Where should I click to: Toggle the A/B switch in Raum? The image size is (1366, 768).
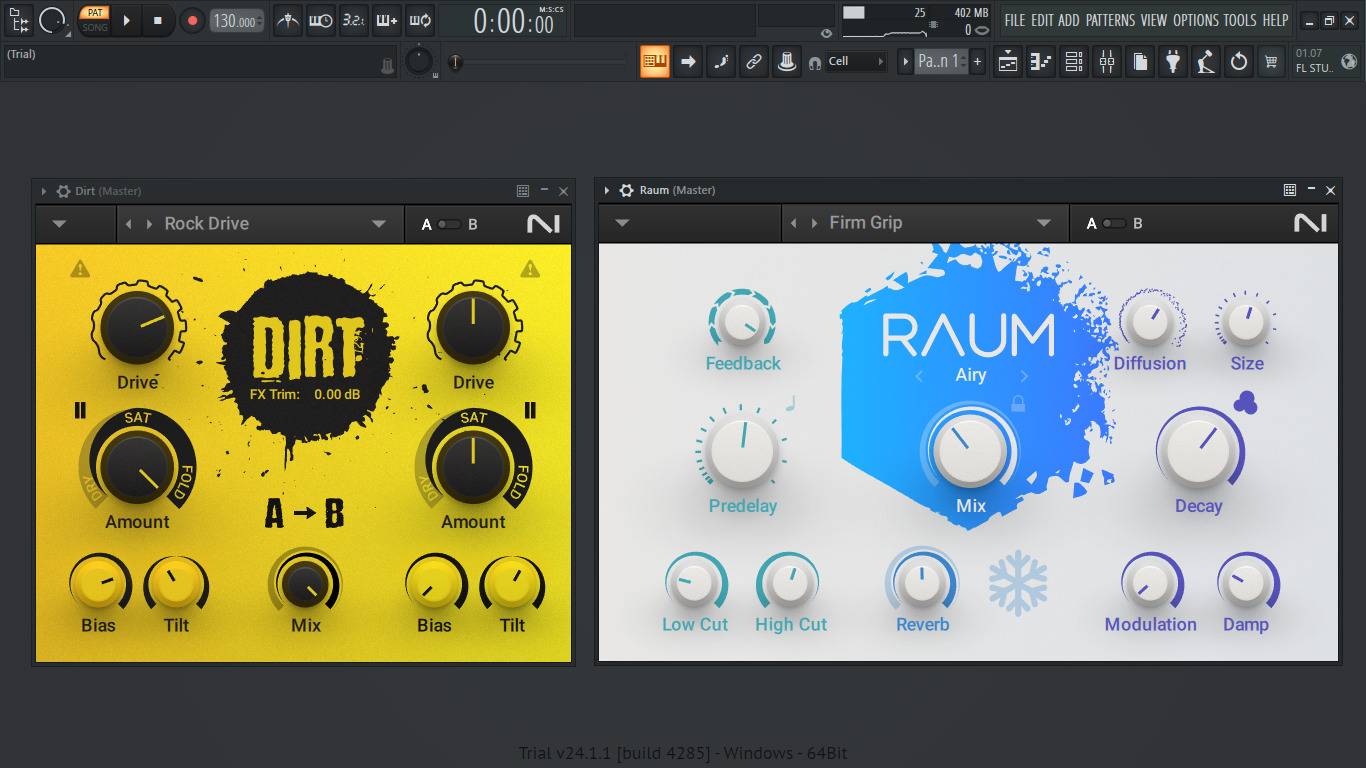click(1114, 223)
